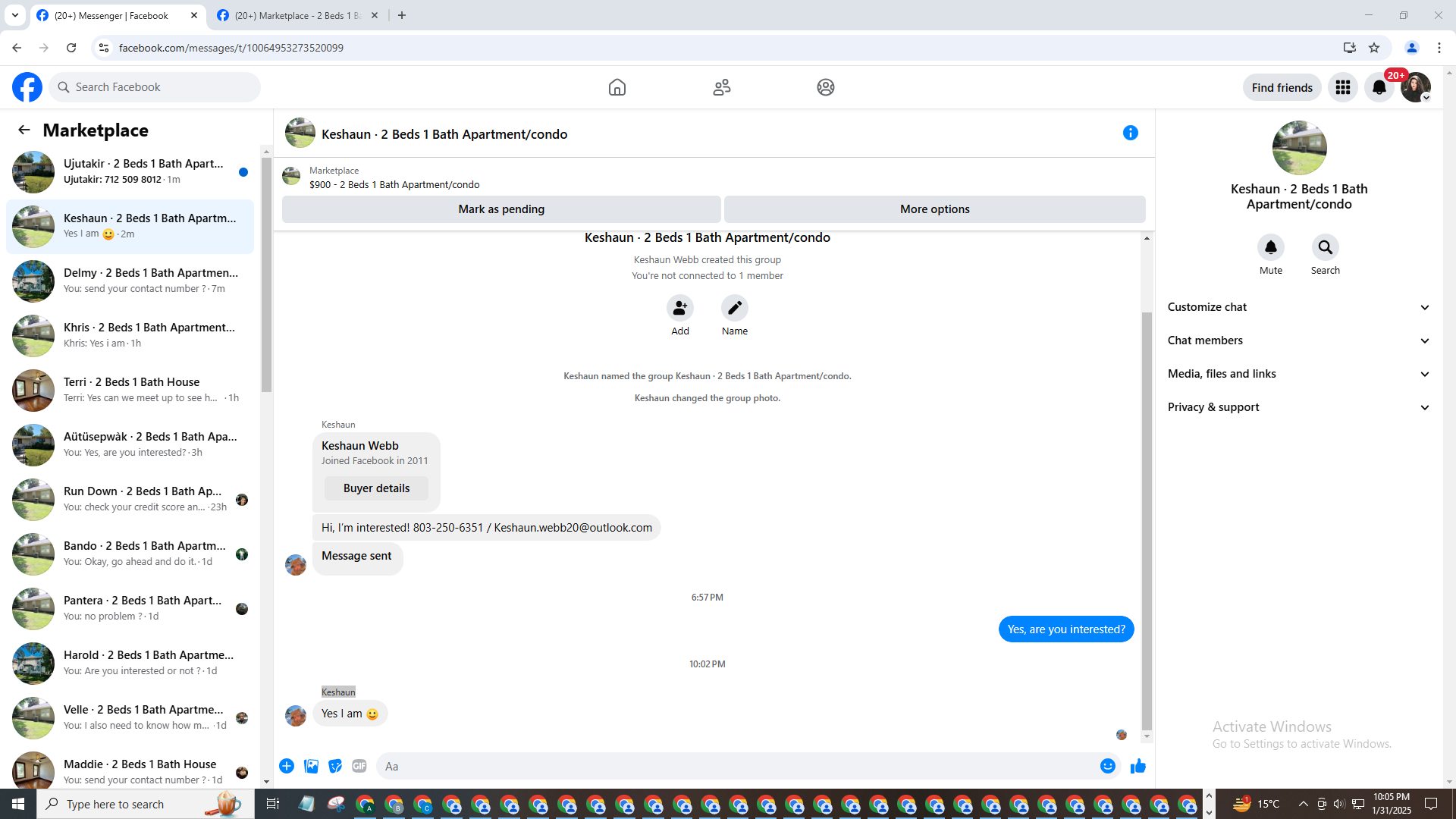Click the message thread scrollbar
Viewport: 1456px width, 819px height.
tap(1147, 520)
